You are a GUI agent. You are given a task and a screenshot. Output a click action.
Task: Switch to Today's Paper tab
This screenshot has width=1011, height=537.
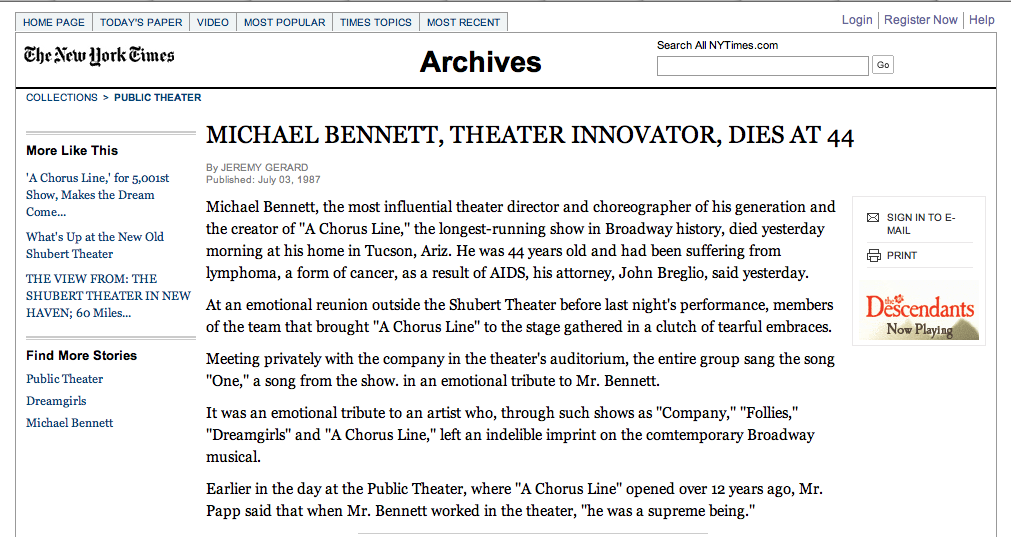[x=139, y=22]
